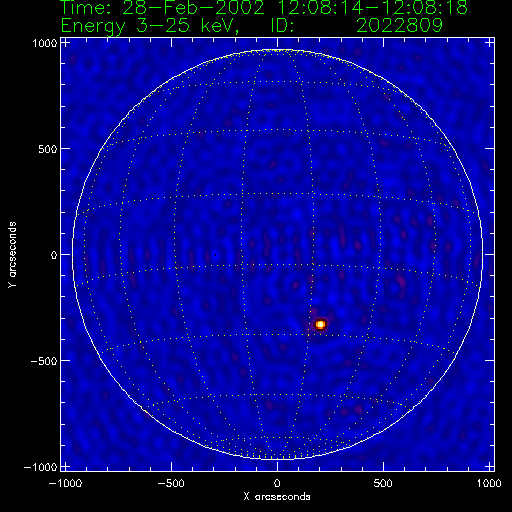Click the small black dot left of center
This screenshot has height=512, width=512.
216,255
